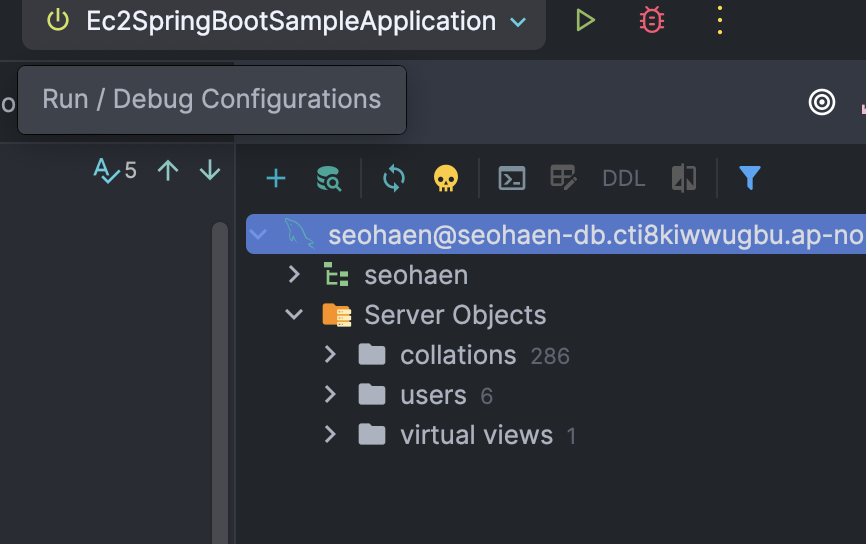Collapse the seohaen@seohaen-db data source node

pos(258,234)
